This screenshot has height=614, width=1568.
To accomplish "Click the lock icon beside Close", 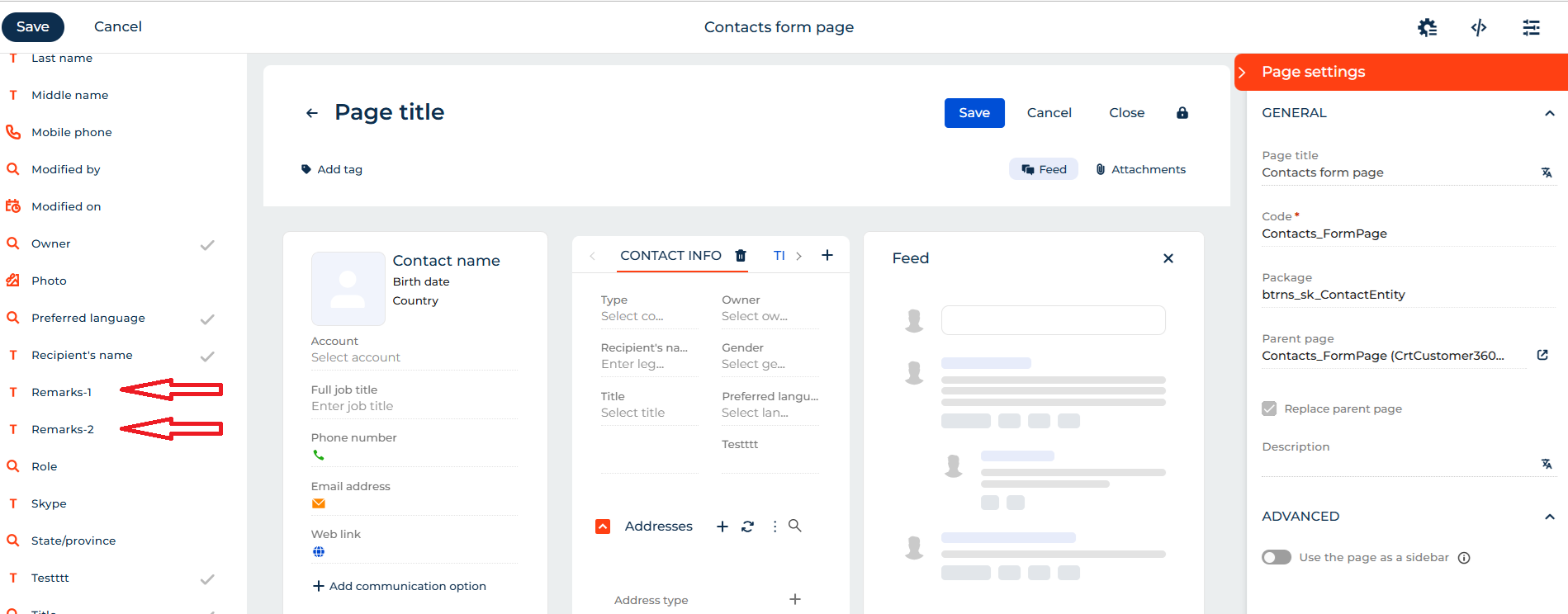I will (1182, 113).
